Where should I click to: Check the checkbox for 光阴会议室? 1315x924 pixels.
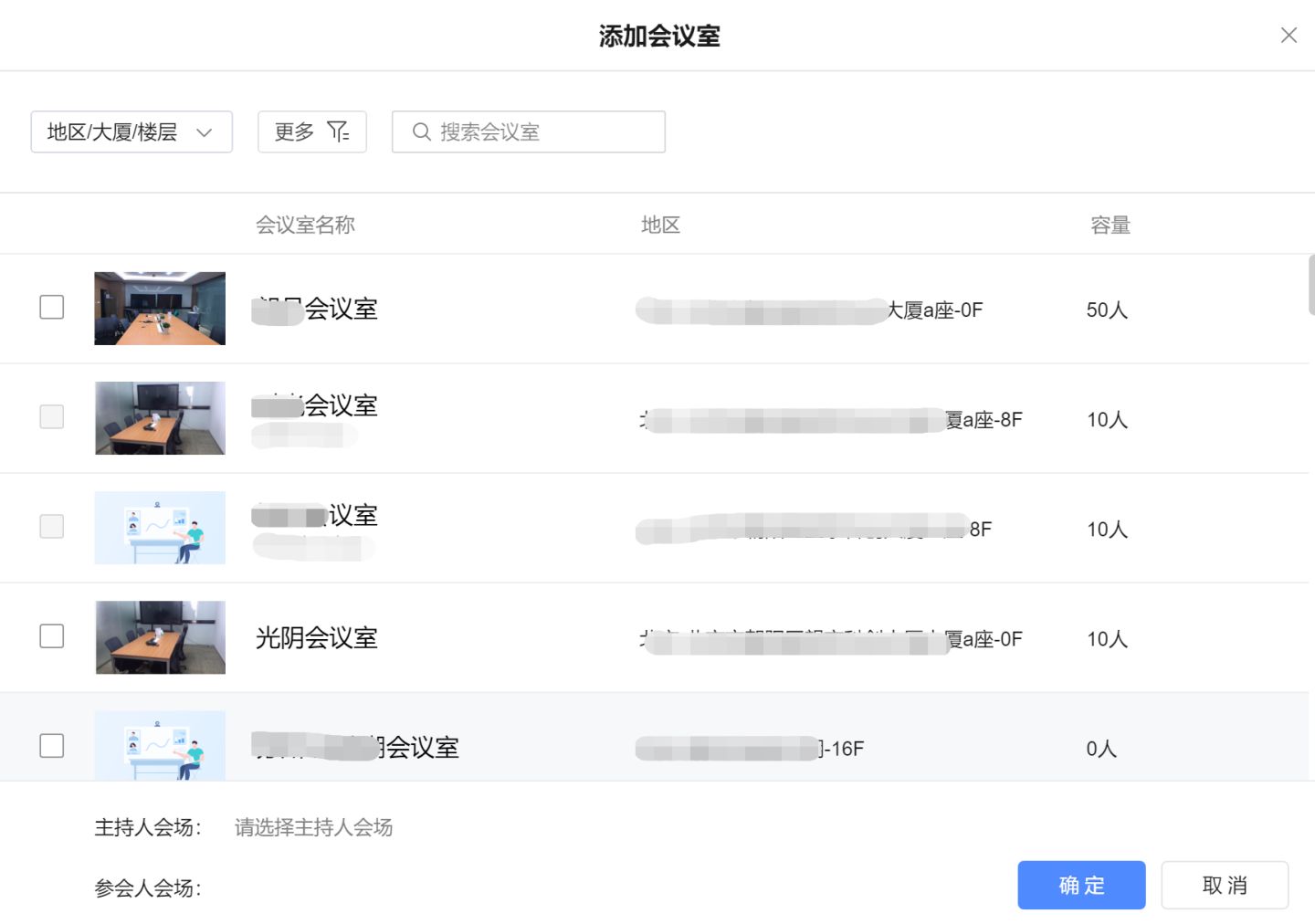point(51,636)
